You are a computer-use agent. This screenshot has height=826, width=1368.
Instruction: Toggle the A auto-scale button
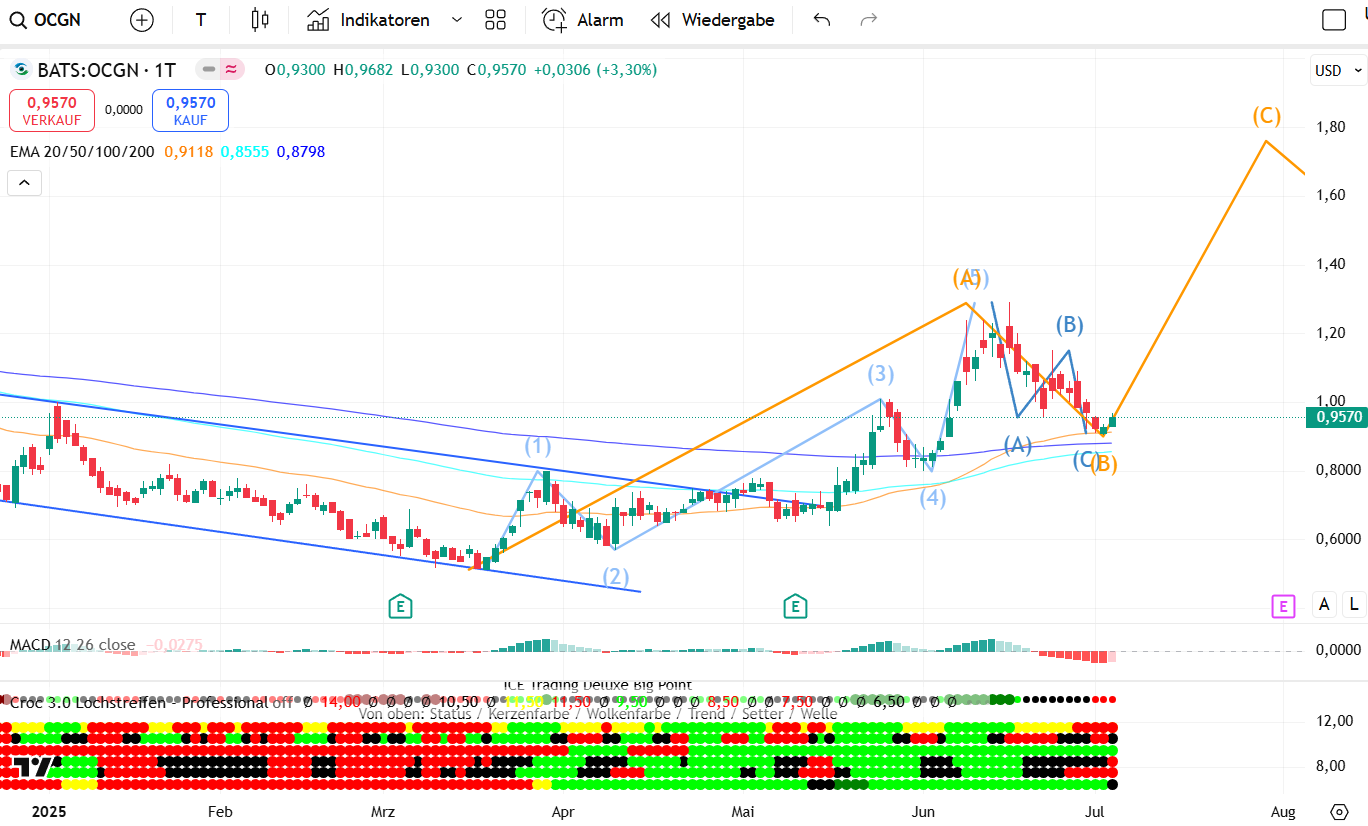(1325, 604)
